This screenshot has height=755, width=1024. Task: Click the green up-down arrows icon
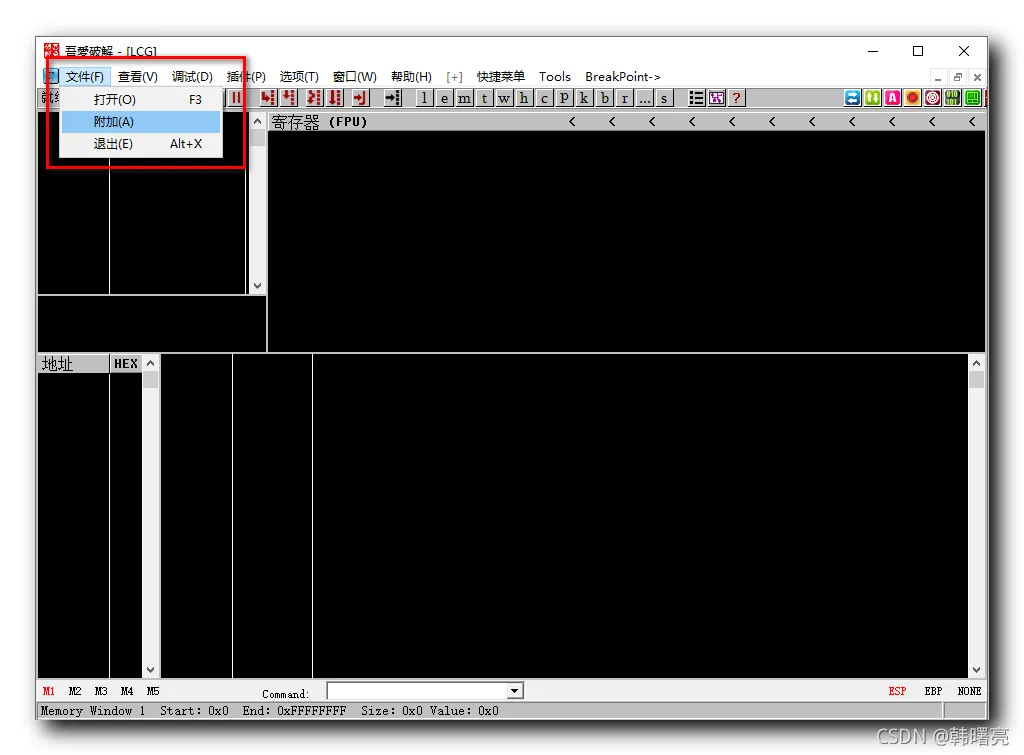click(872, 98)
